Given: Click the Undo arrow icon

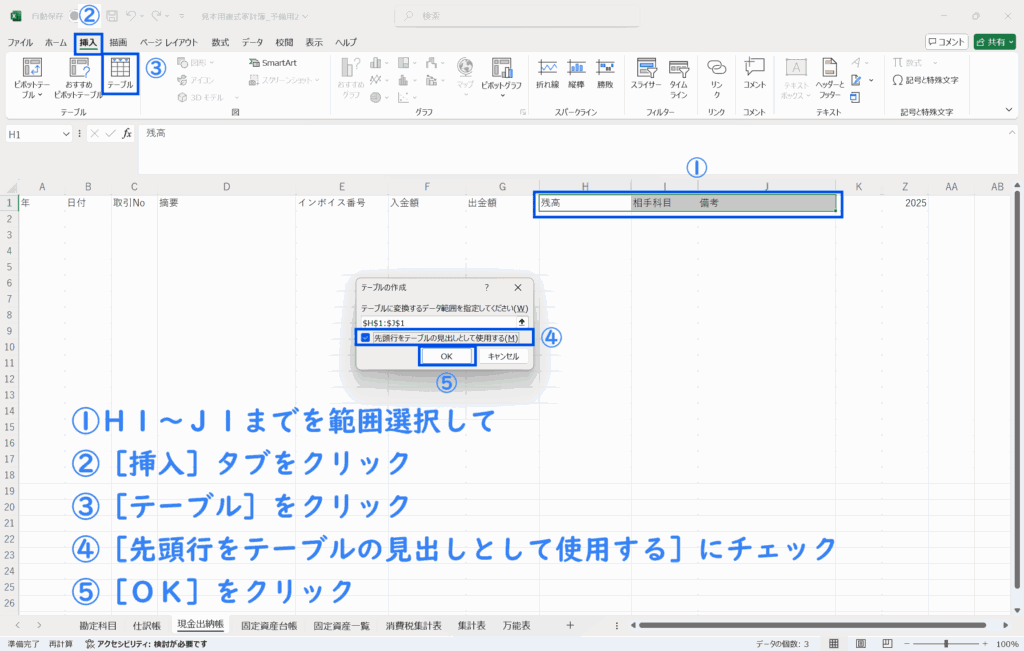Looking at the screenshot, I should [131, 16].
